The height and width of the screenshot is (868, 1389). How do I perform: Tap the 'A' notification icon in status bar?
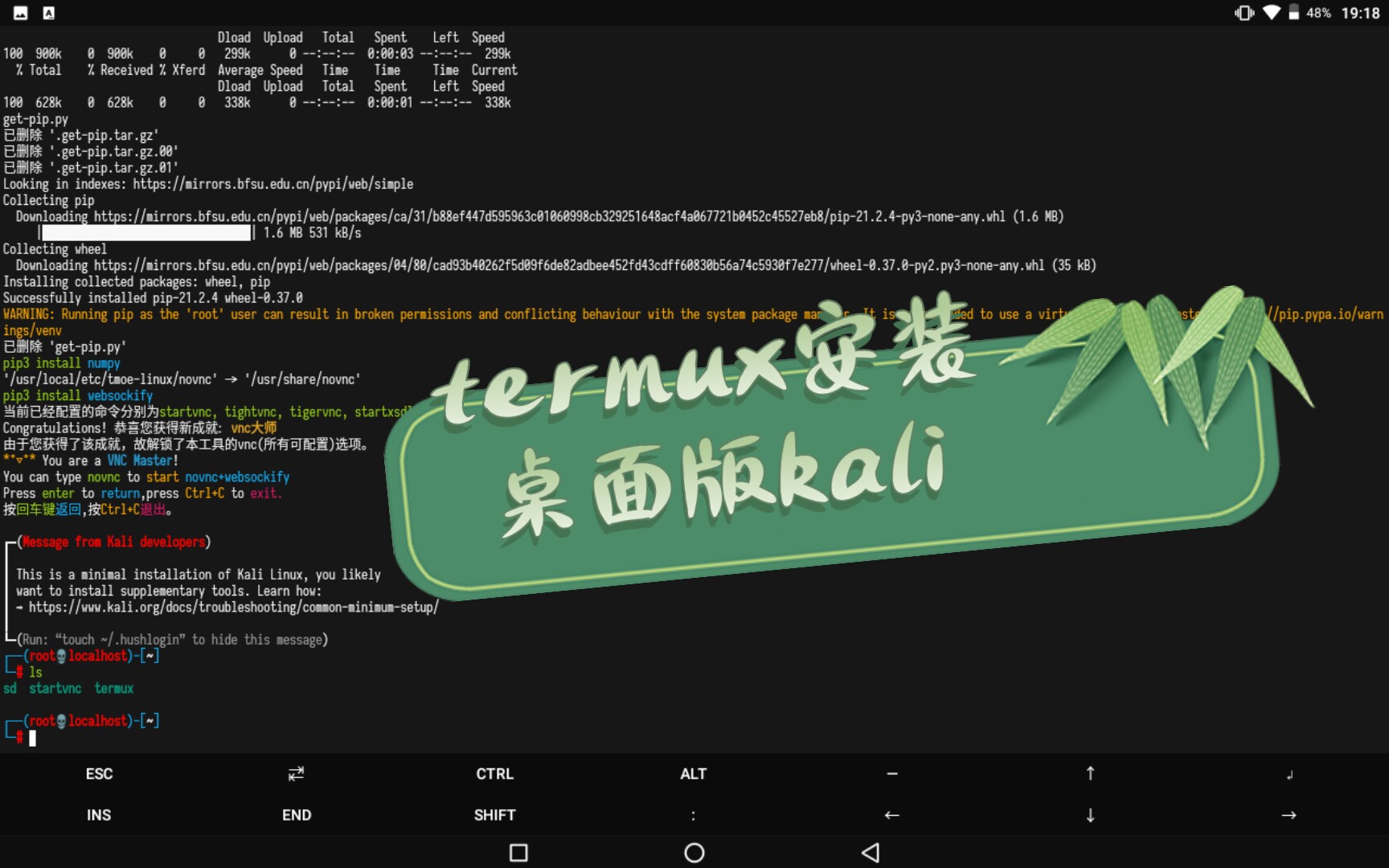coord(48,13)
